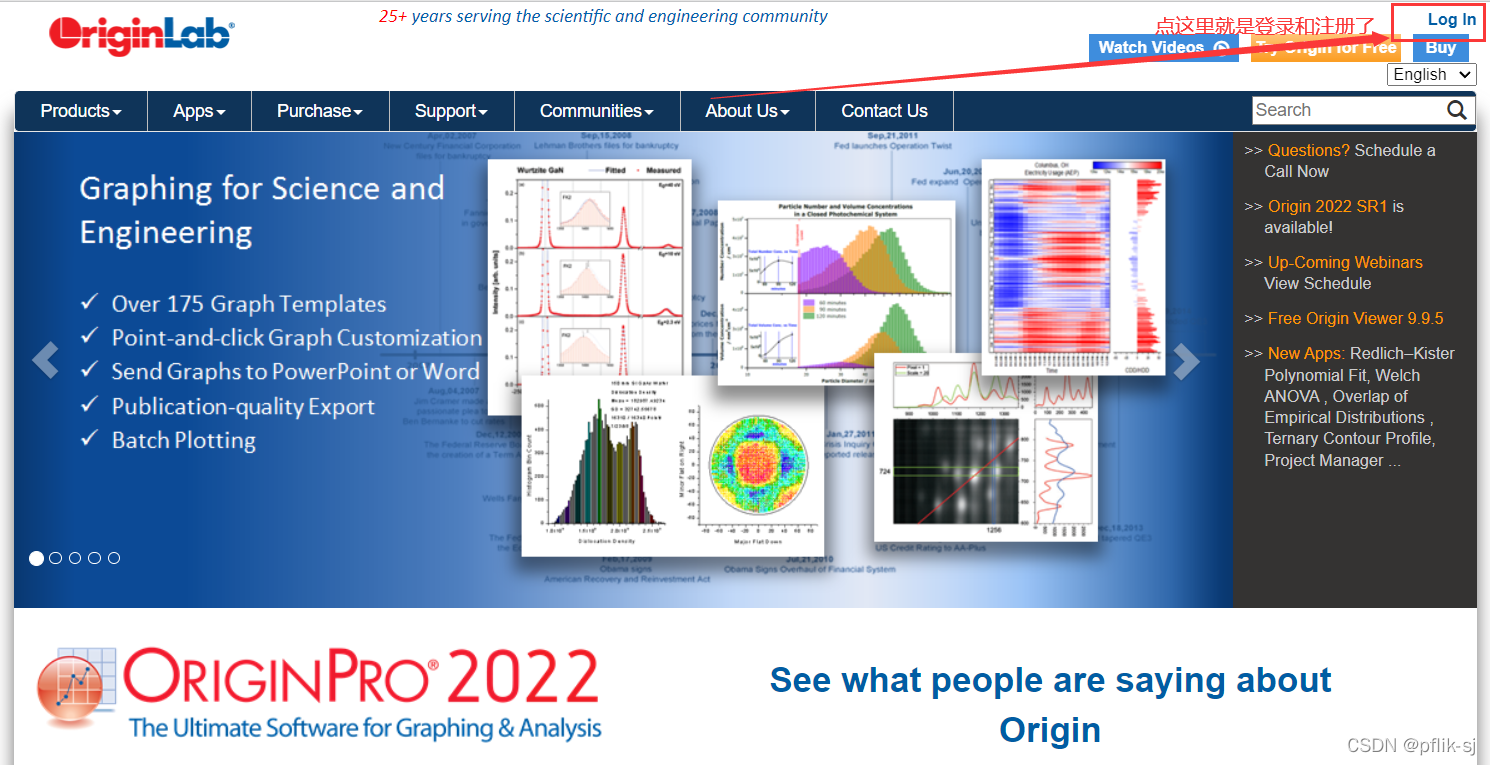1490x765 pixels.
Task: Open the English language dropdown
Action: [1431, 74]
